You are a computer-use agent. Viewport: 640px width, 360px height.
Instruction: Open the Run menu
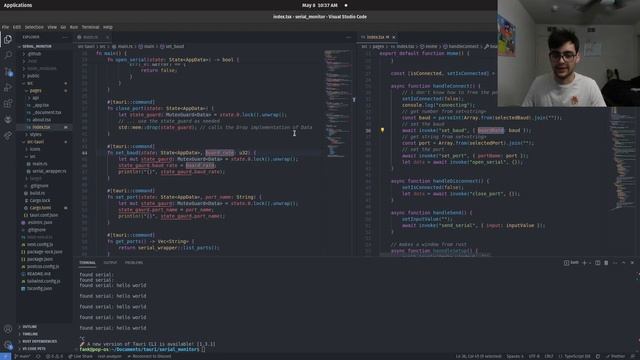click(x=73, y=27)
